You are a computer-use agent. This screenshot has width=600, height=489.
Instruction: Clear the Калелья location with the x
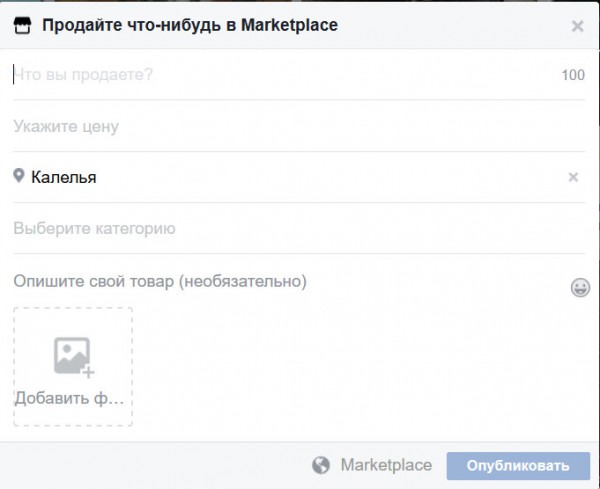click(573, 177)
